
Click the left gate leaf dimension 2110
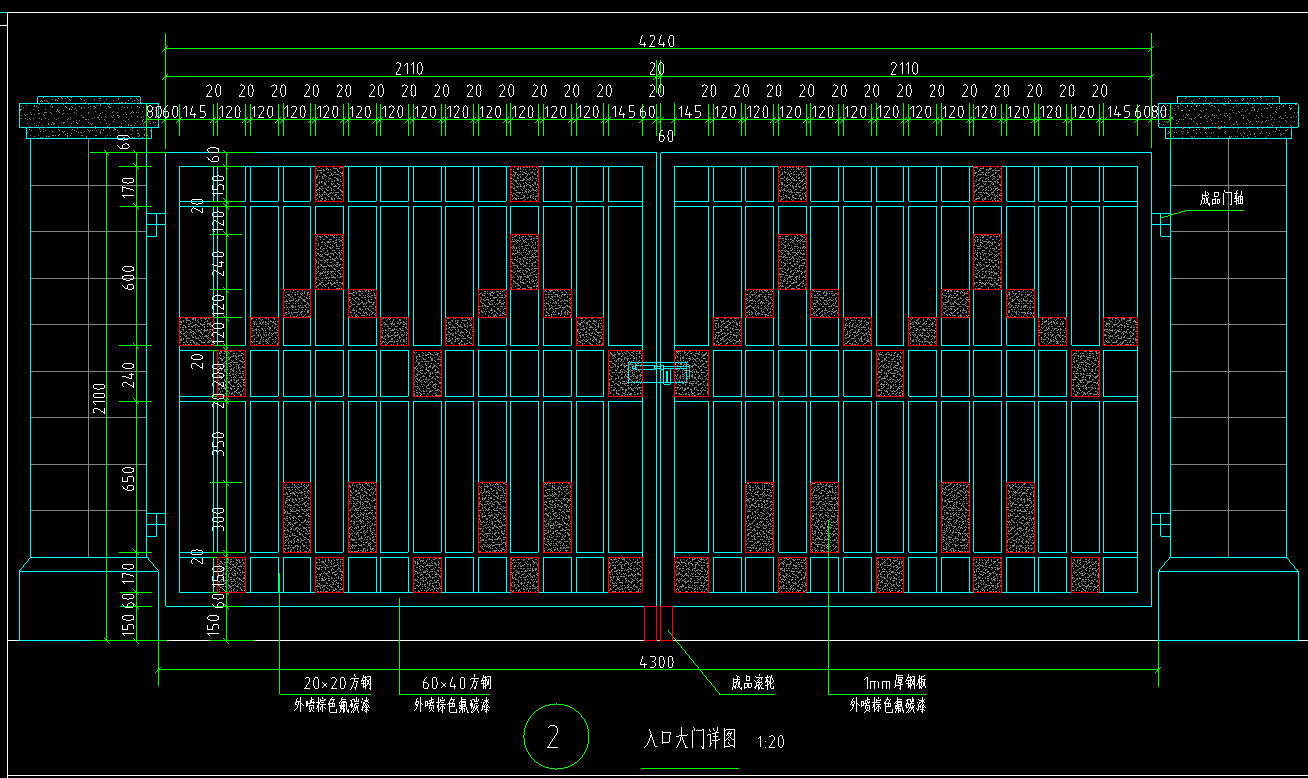408,69
